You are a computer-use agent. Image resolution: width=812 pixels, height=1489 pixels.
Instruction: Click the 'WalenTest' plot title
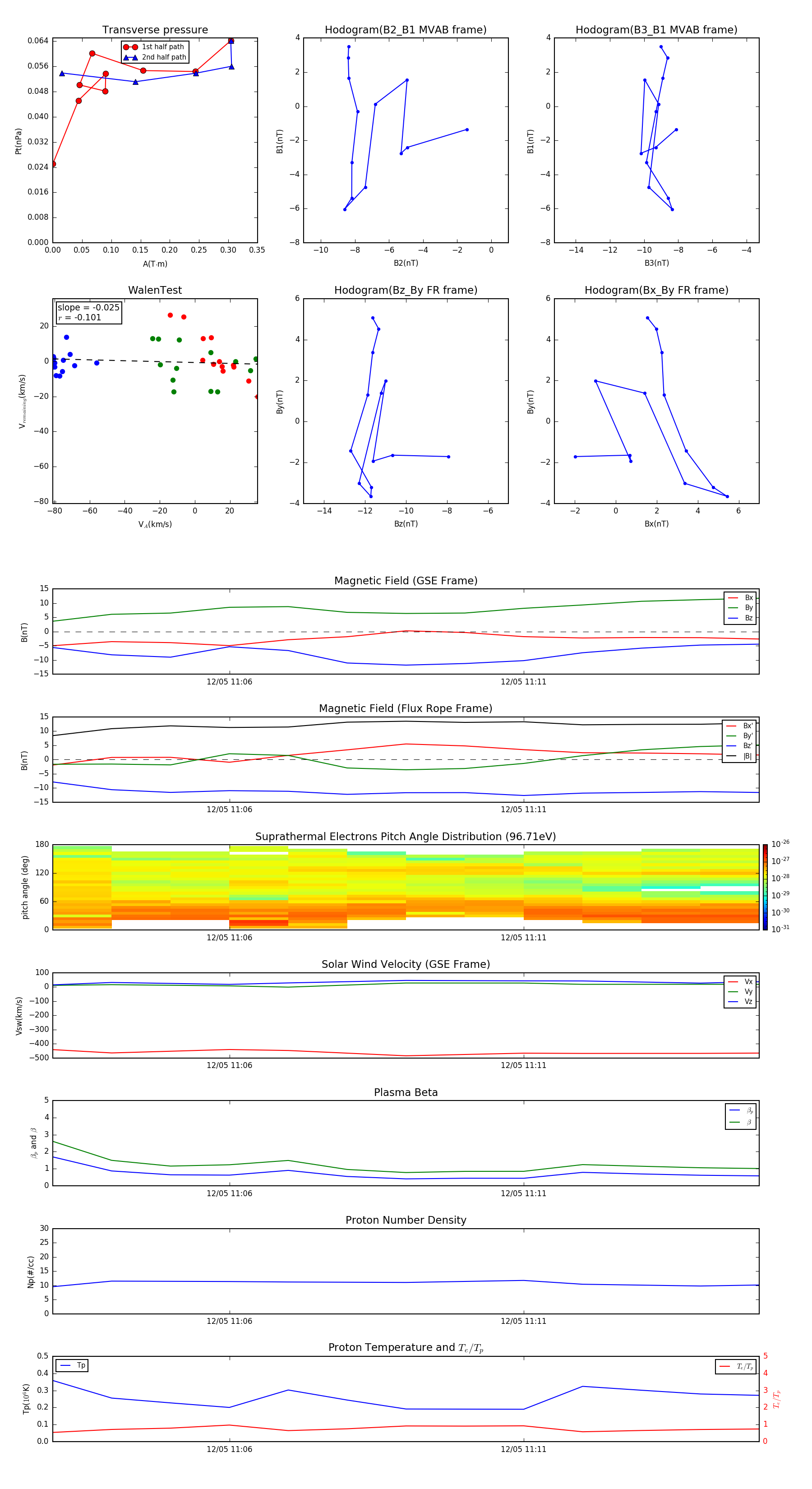pos(155,290)
